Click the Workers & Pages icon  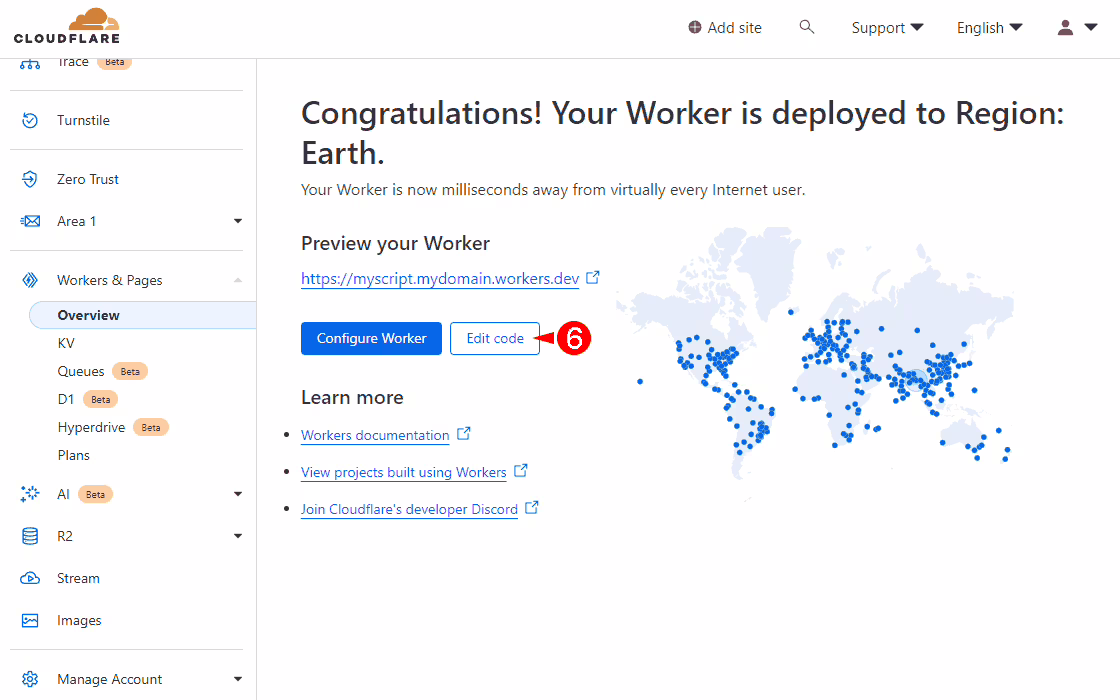point(30,280)
